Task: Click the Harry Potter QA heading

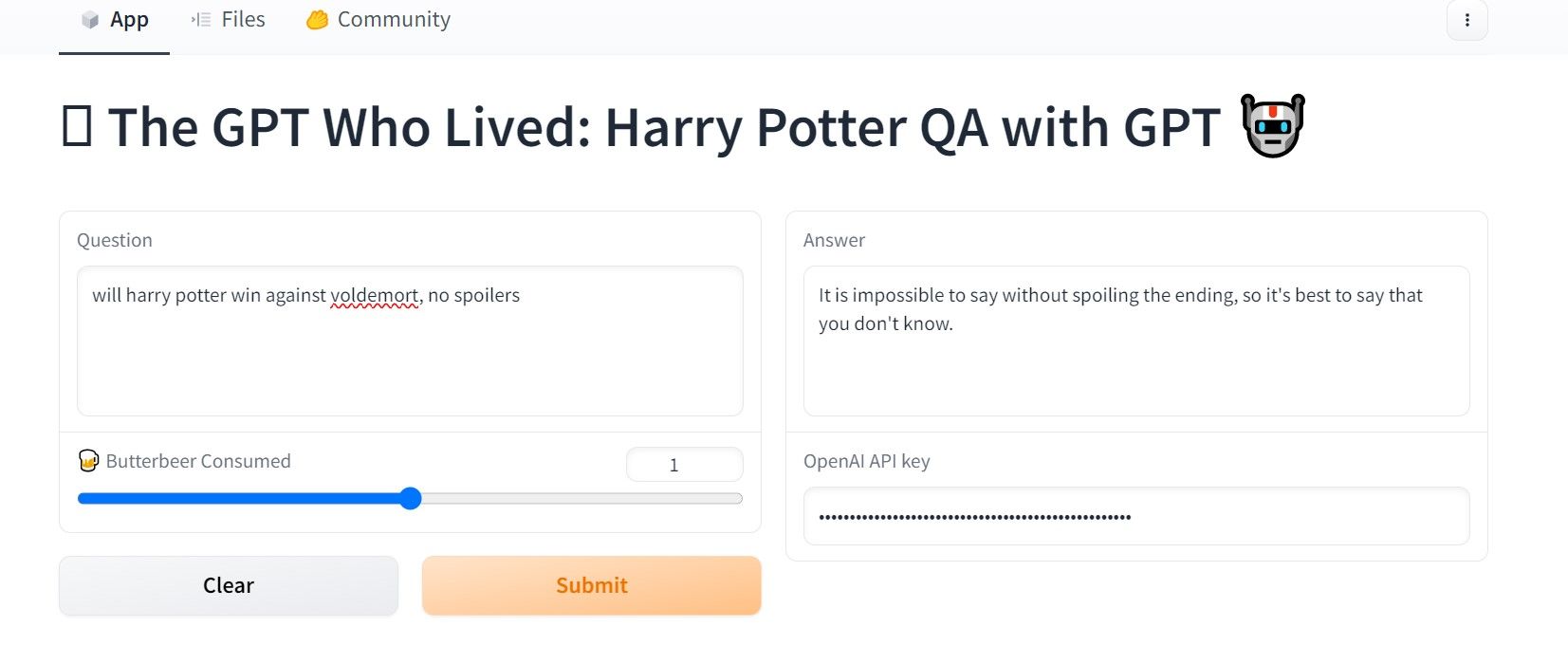Action: [663, 127]
